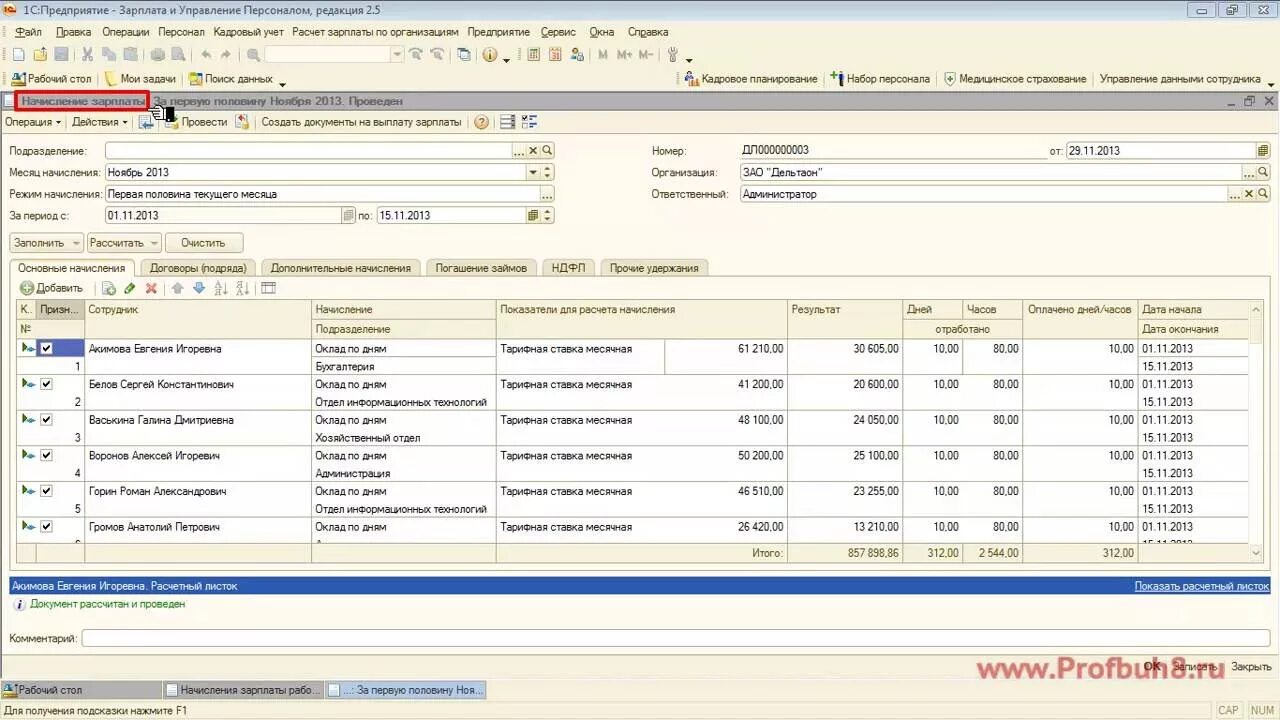The image size is (1280, 720).
Task: Open Рабочий стол in bottom window bar
Action: [x=81, y=690]
